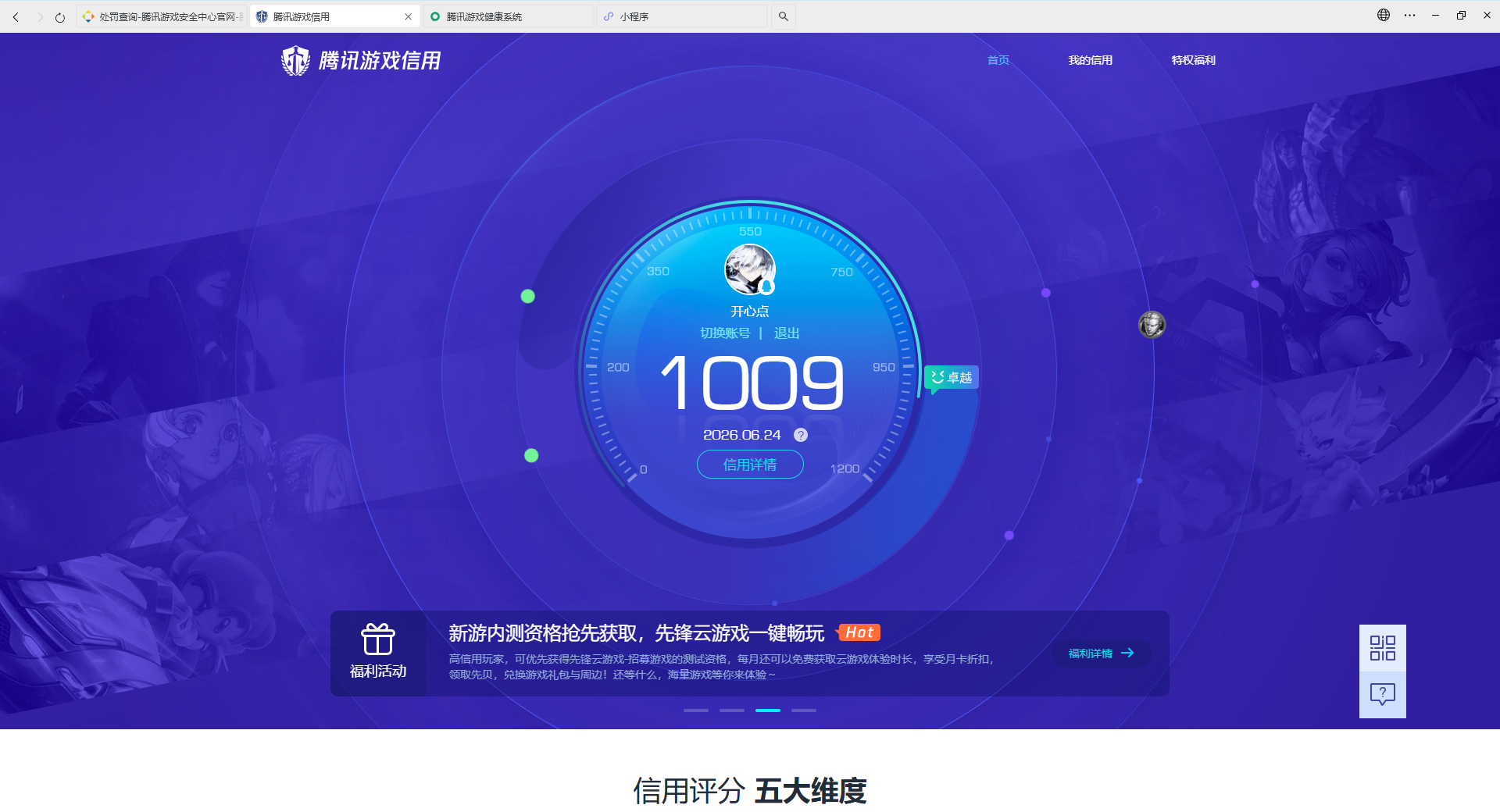Click the user avatar 开心点
Screen dimensions: 1500x812
pyautogui.click(x=750, y=269)
